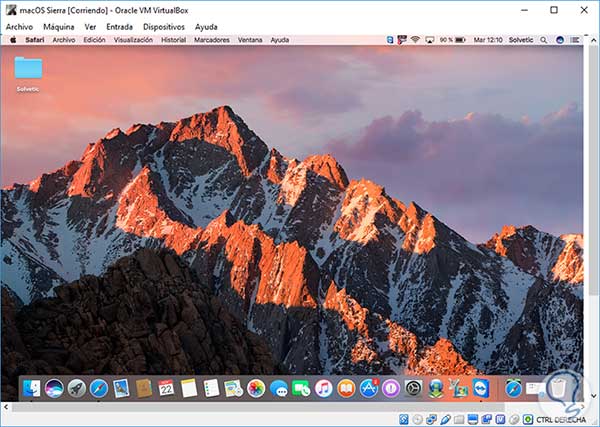Click VirtualBox shared folders status icon
Viewport: 600px width, 427px height.
(x=459, y=420)
